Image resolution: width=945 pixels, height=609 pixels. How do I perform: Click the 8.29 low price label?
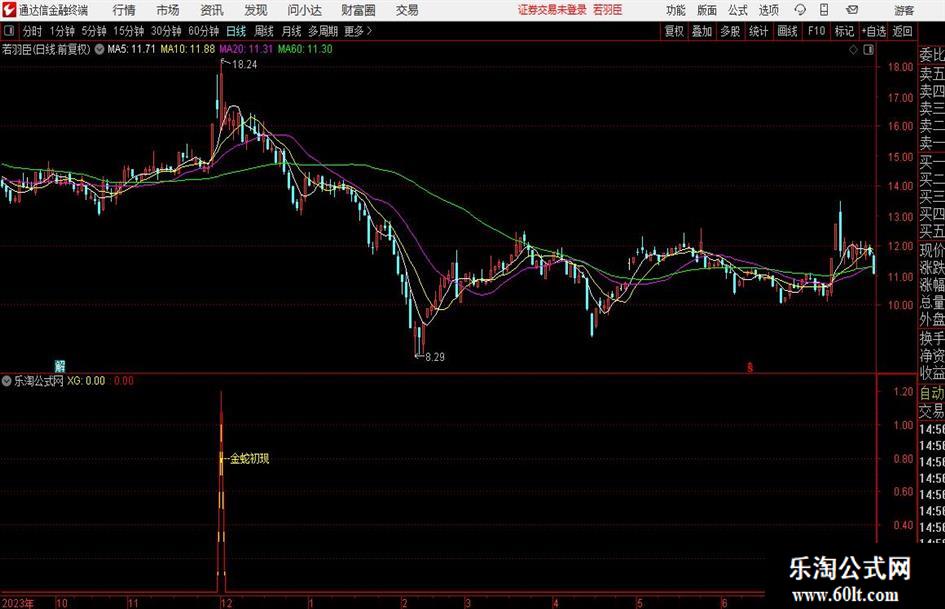coord(435,357)
